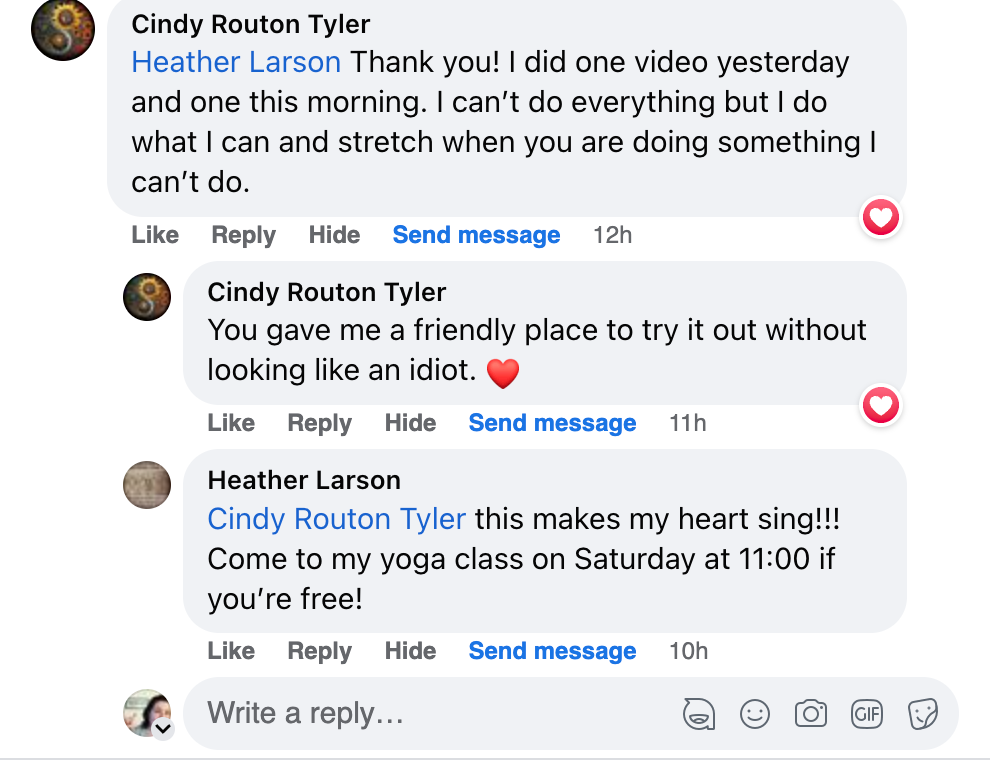
Task: Open the sticker picker in reply box
Action: pyautogui.click(x=922, y=714)
